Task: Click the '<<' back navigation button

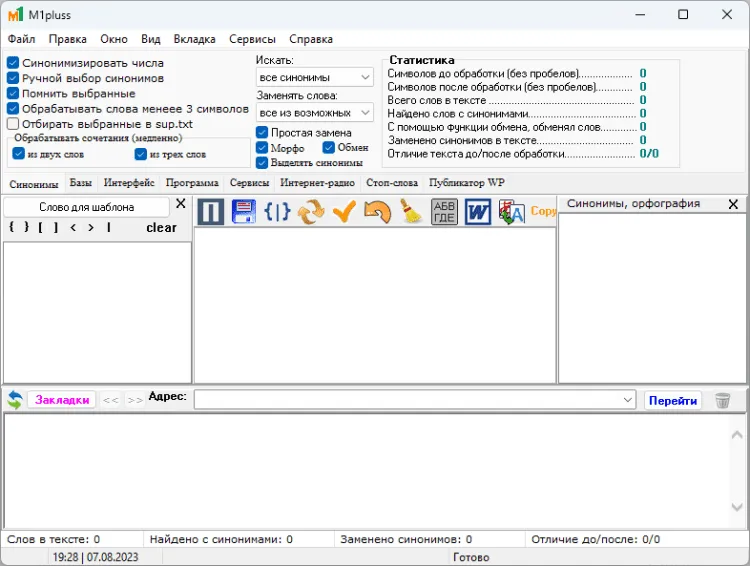Action: click(x=110, y=400)
